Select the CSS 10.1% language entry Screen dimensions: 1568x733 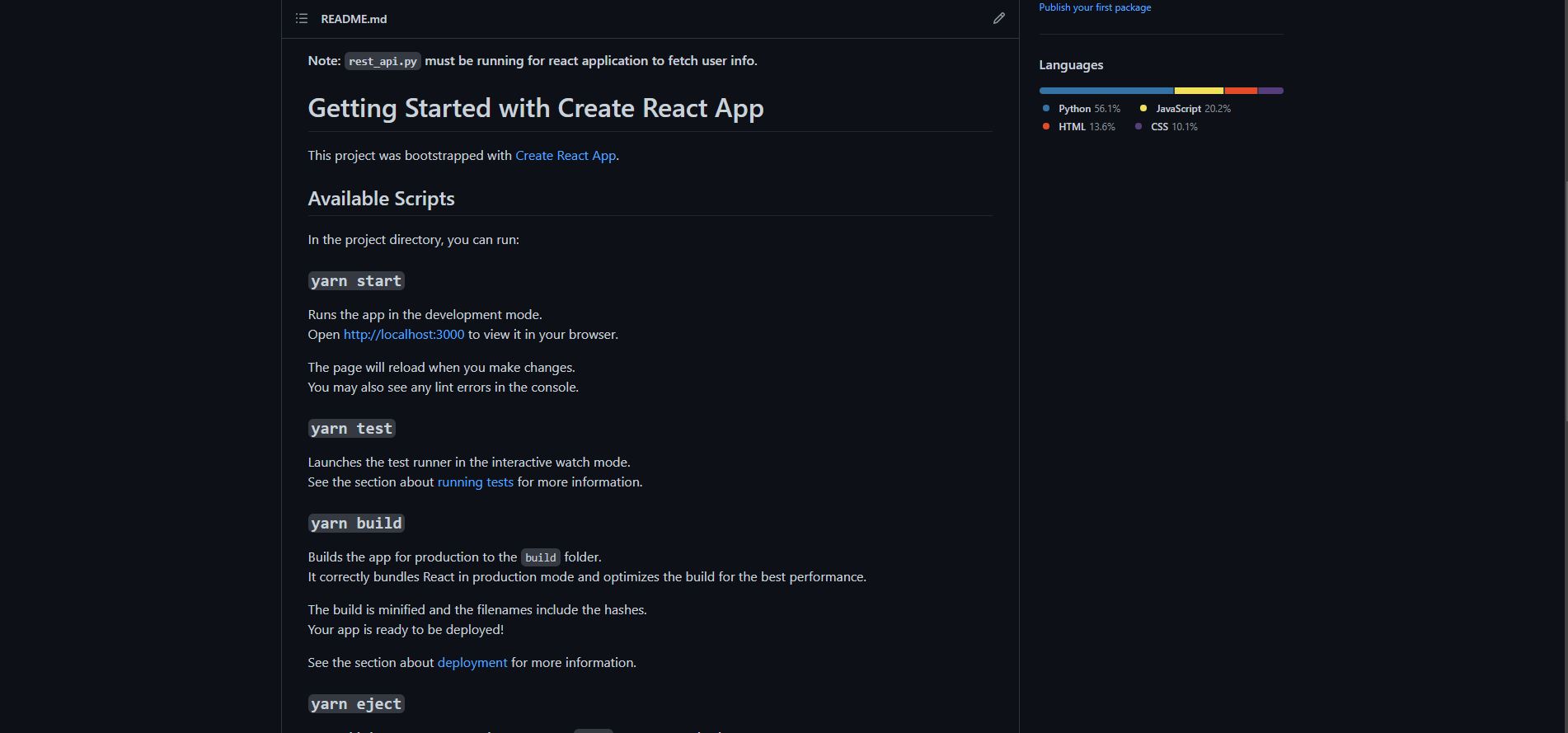pos(1167,126)
